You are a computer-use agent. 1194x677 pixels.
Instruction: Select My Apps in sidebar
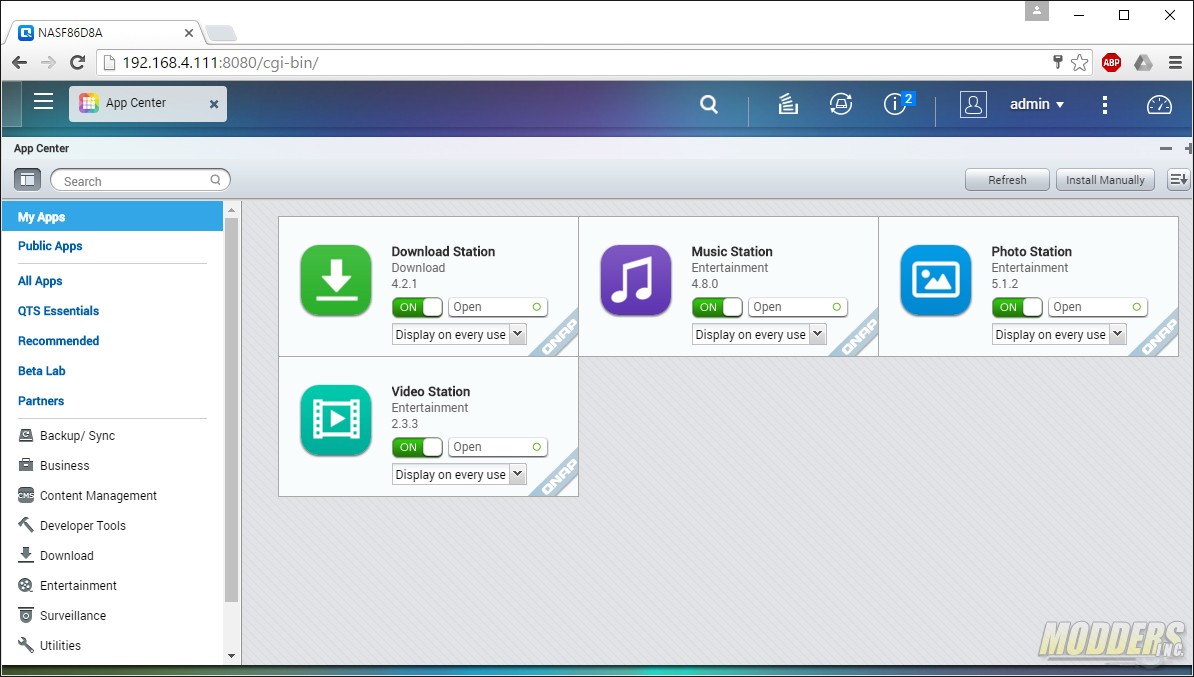[112, 217]
